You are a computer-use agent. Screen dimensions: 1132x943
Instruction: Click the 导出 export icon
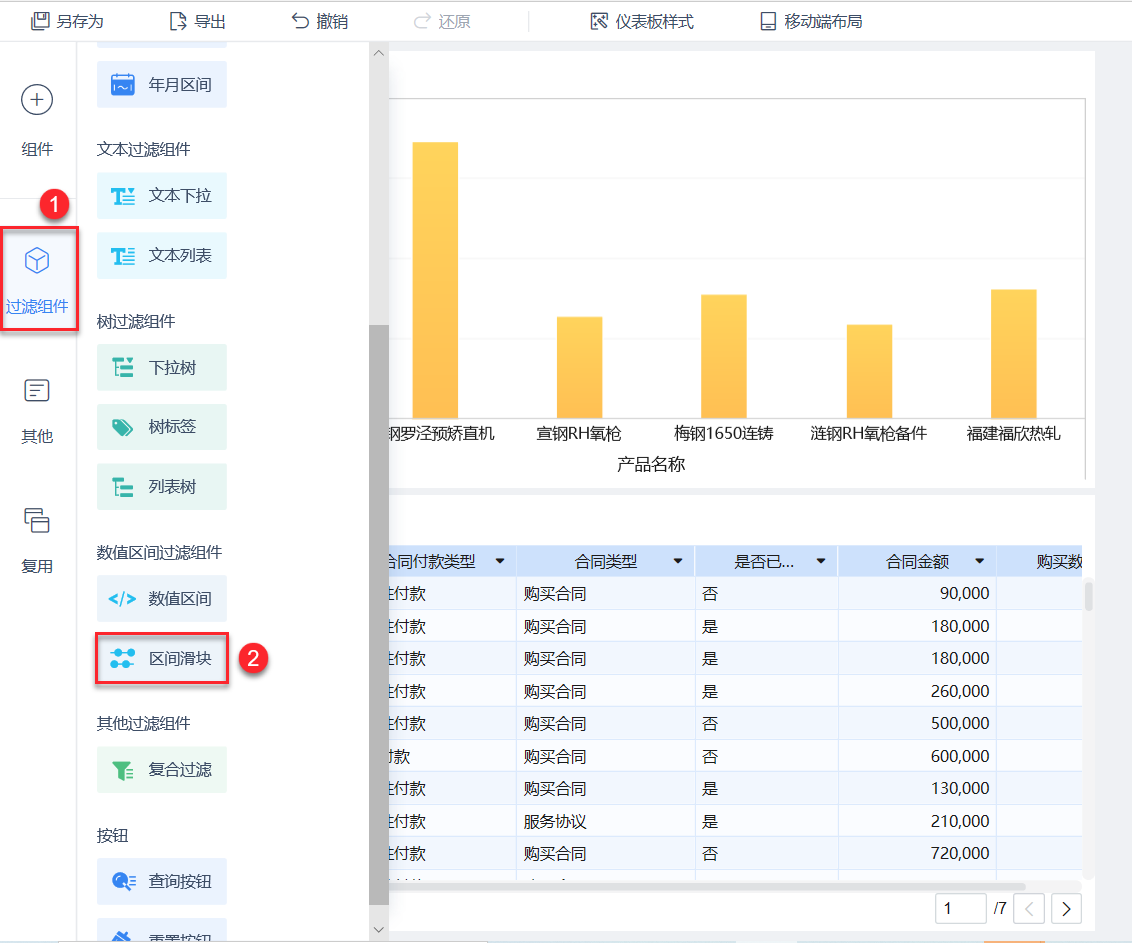point(178,21)
